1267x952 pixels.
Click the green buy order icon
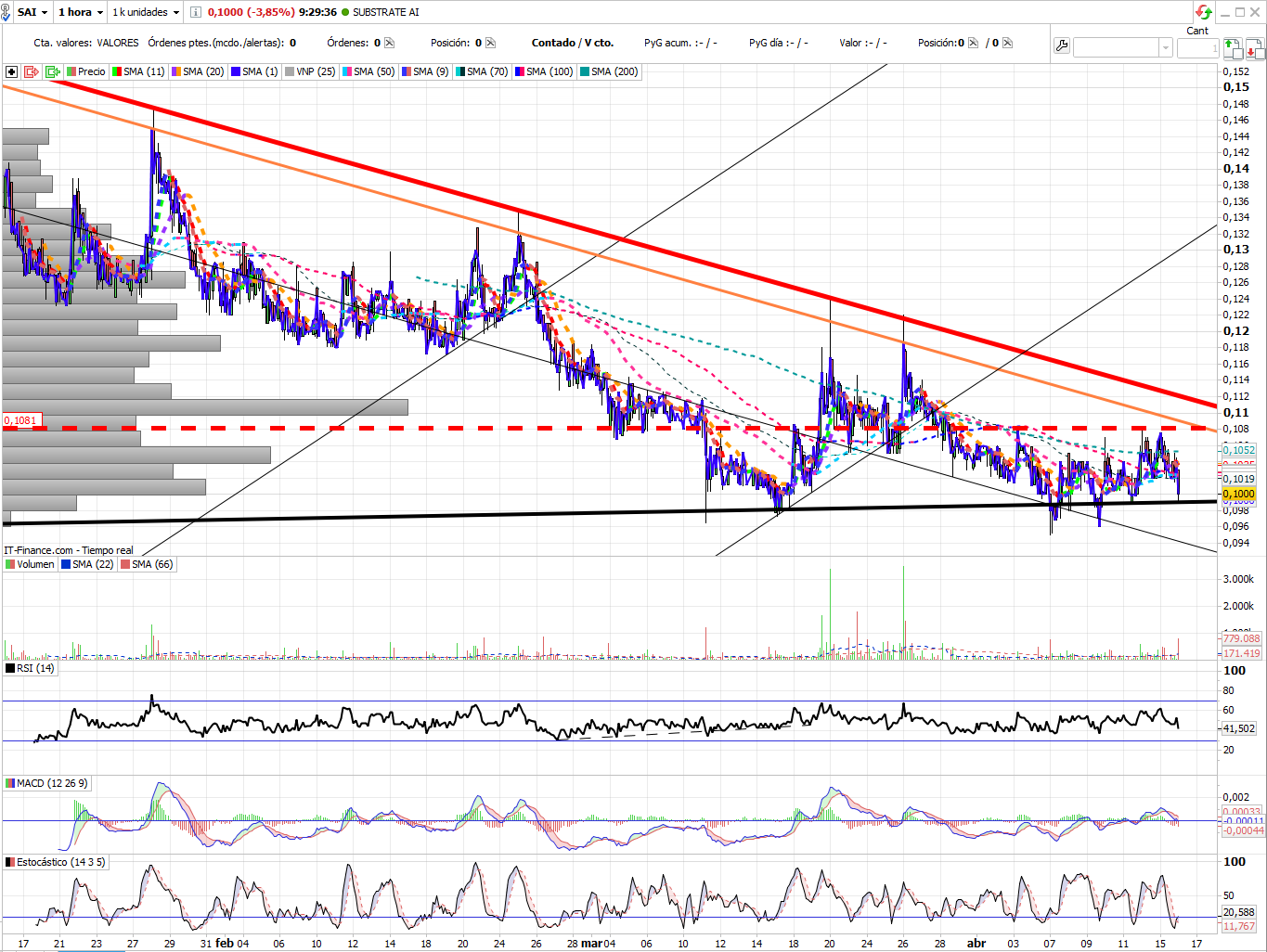[1232, 47]
